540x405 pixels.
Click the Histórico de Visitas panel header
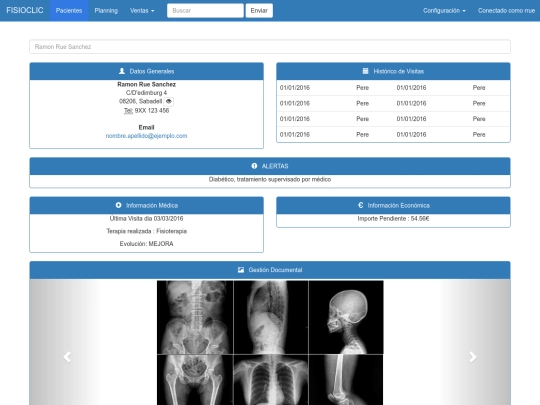click(393, 71)
